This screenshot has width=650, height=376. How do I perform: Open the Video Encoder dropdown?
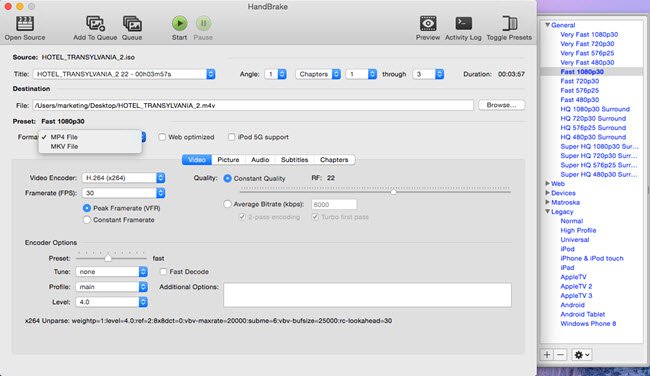click(x=124, y=178)
